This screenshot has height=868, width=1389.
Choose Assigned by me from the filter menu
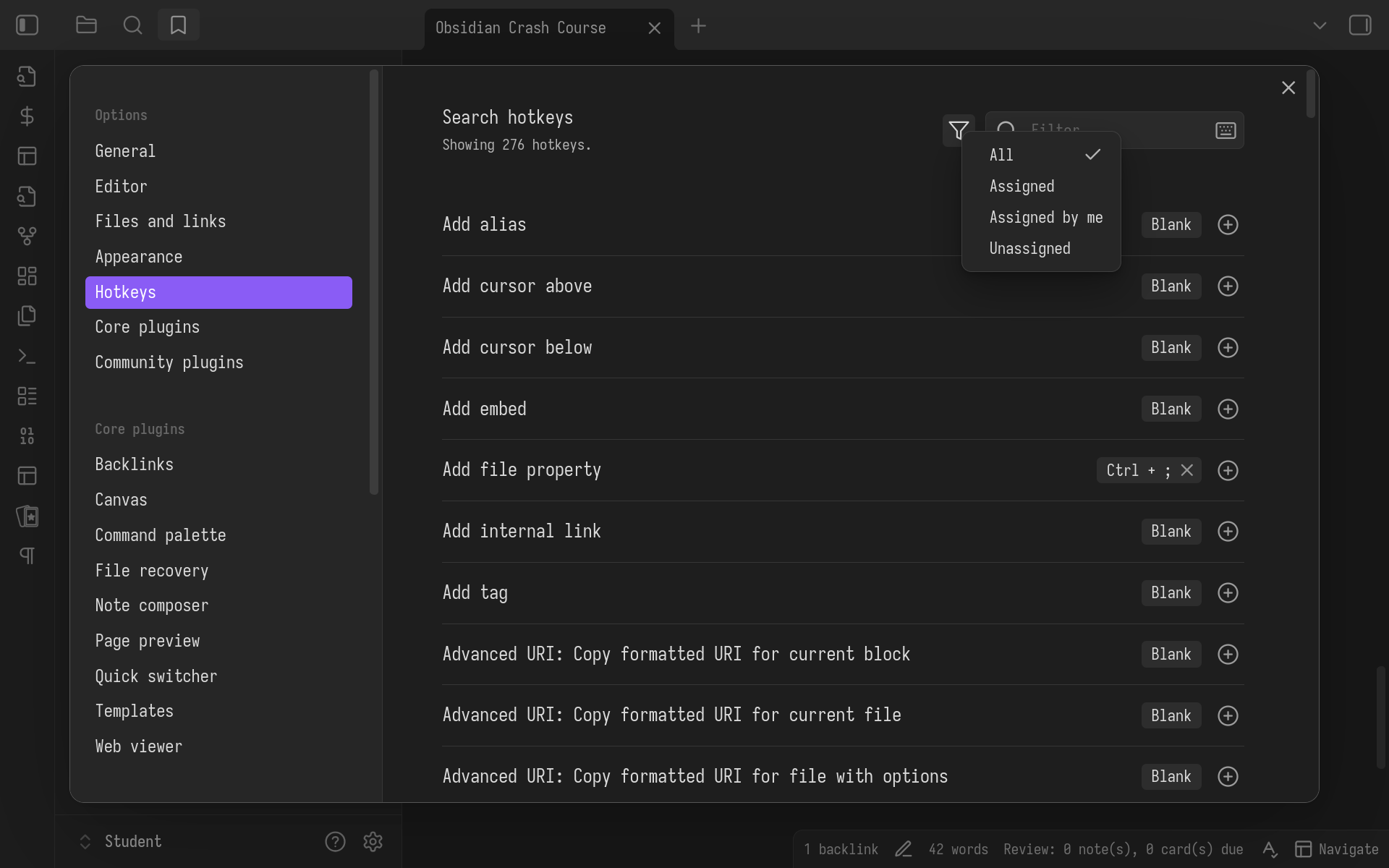click(x=1041, y=217)
